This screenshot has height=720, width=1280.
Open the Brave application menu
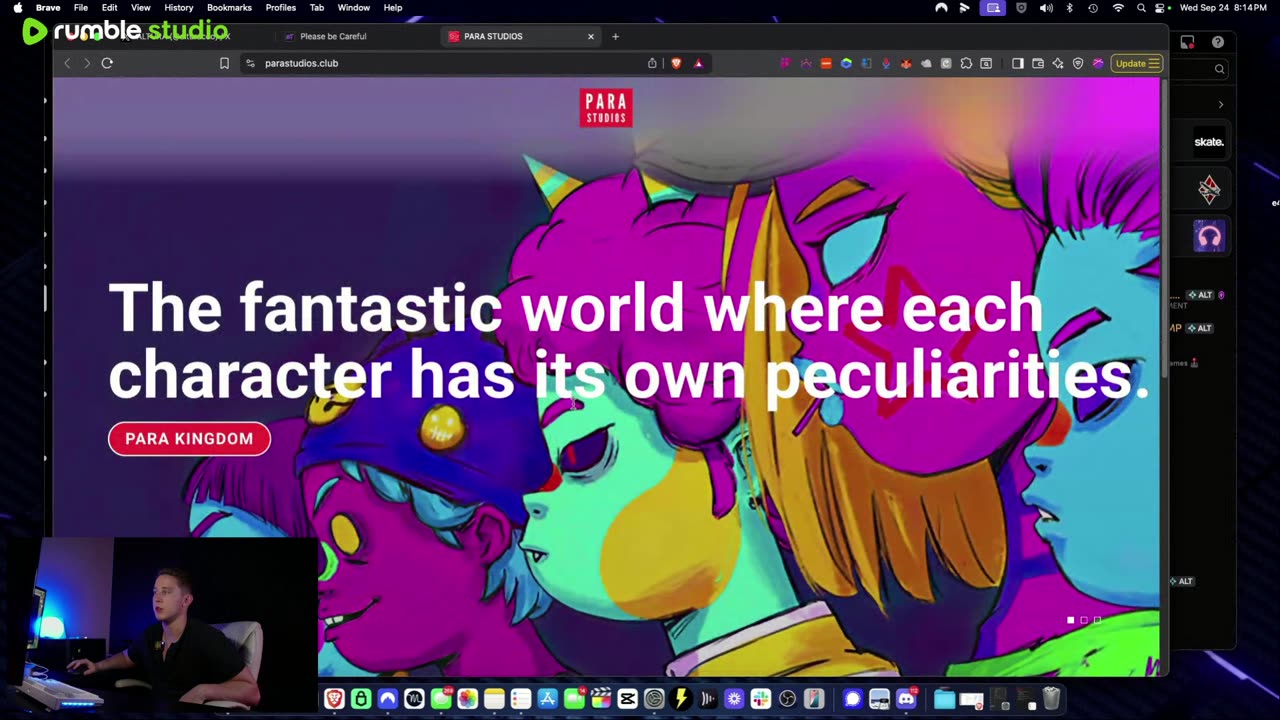pos(48,8)
